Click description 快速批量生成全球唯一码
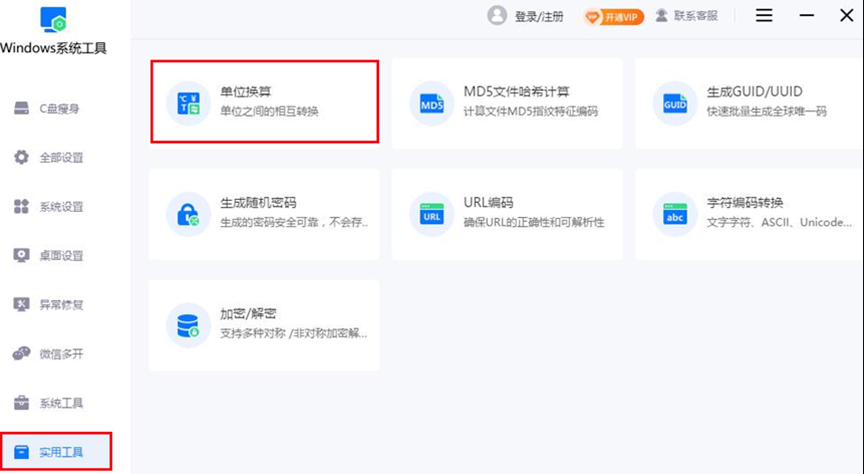The width and height of the screenshot is (864, 474). pyautogui.click(x=766, y=111)
